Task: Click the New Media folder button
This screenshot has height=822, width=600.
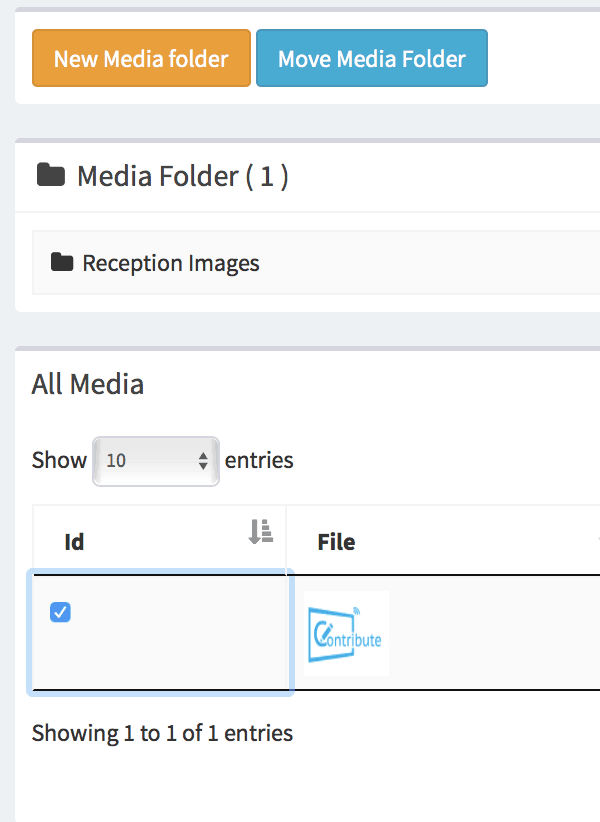Action: [x=141, y=58]
